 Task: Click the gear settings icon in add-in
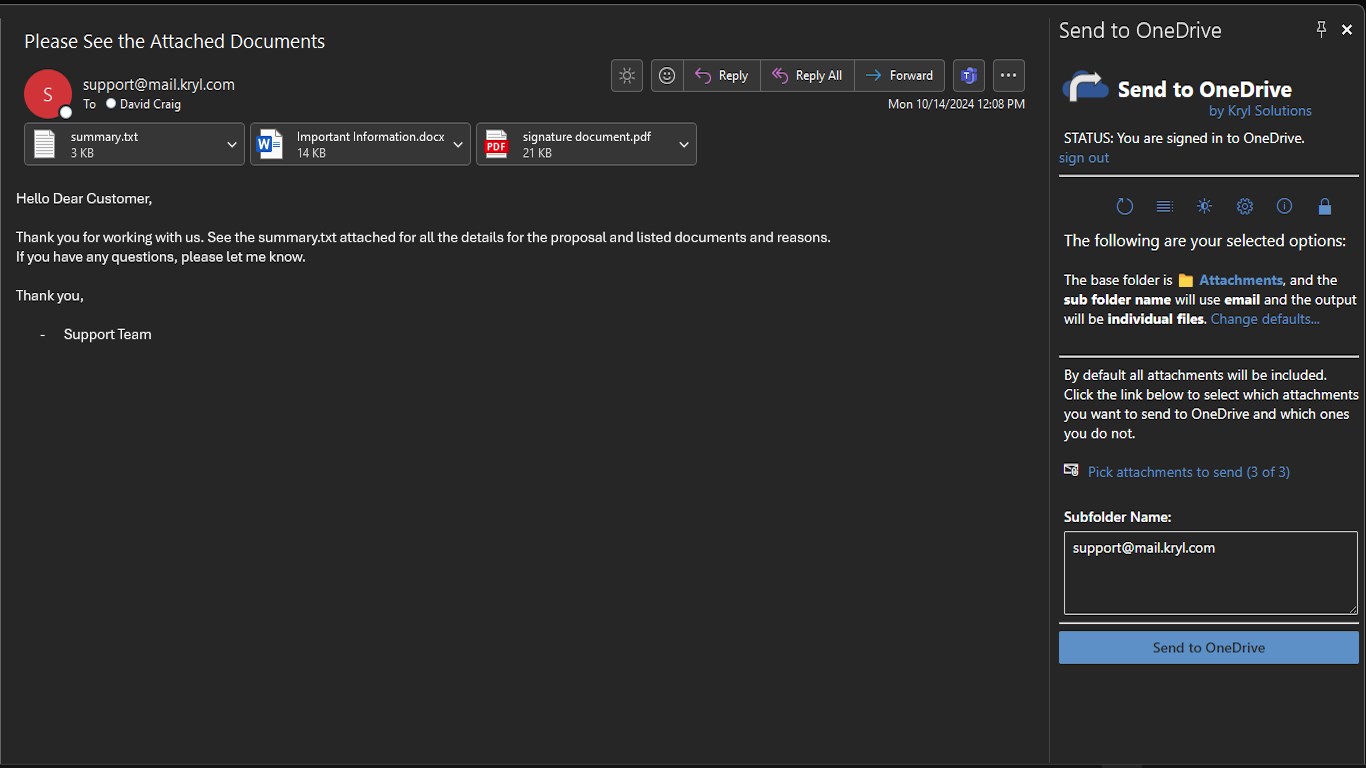[1245, 207]
